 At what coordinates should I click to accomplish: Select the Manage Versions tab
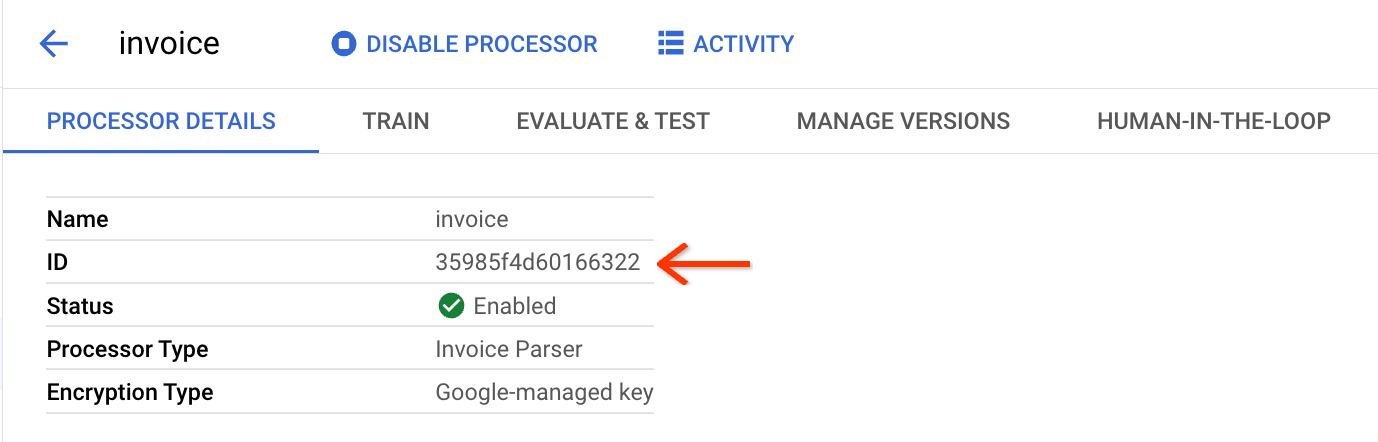[x=903, y=122]
